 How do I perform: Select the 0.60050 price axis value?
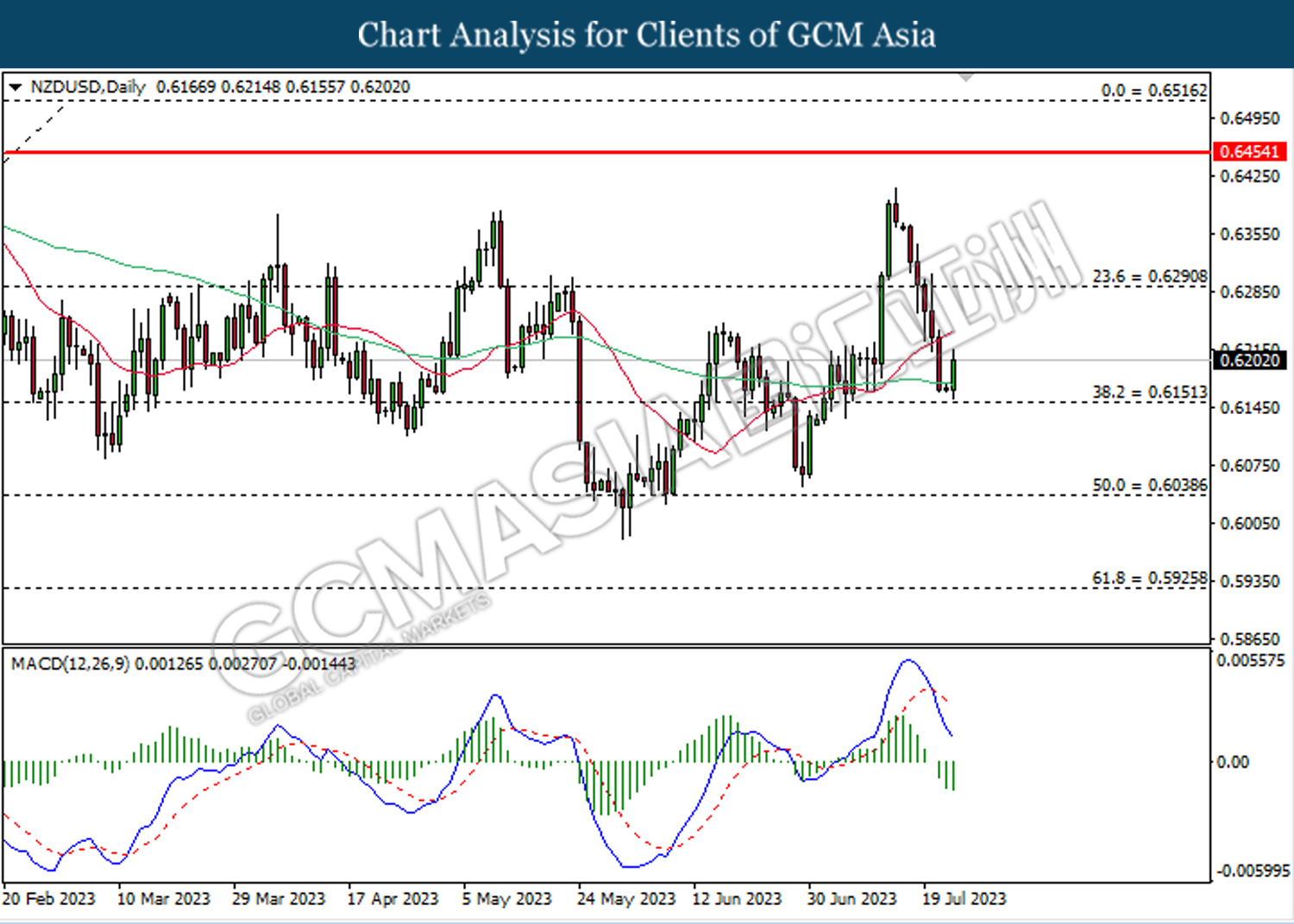(1250, 523)
